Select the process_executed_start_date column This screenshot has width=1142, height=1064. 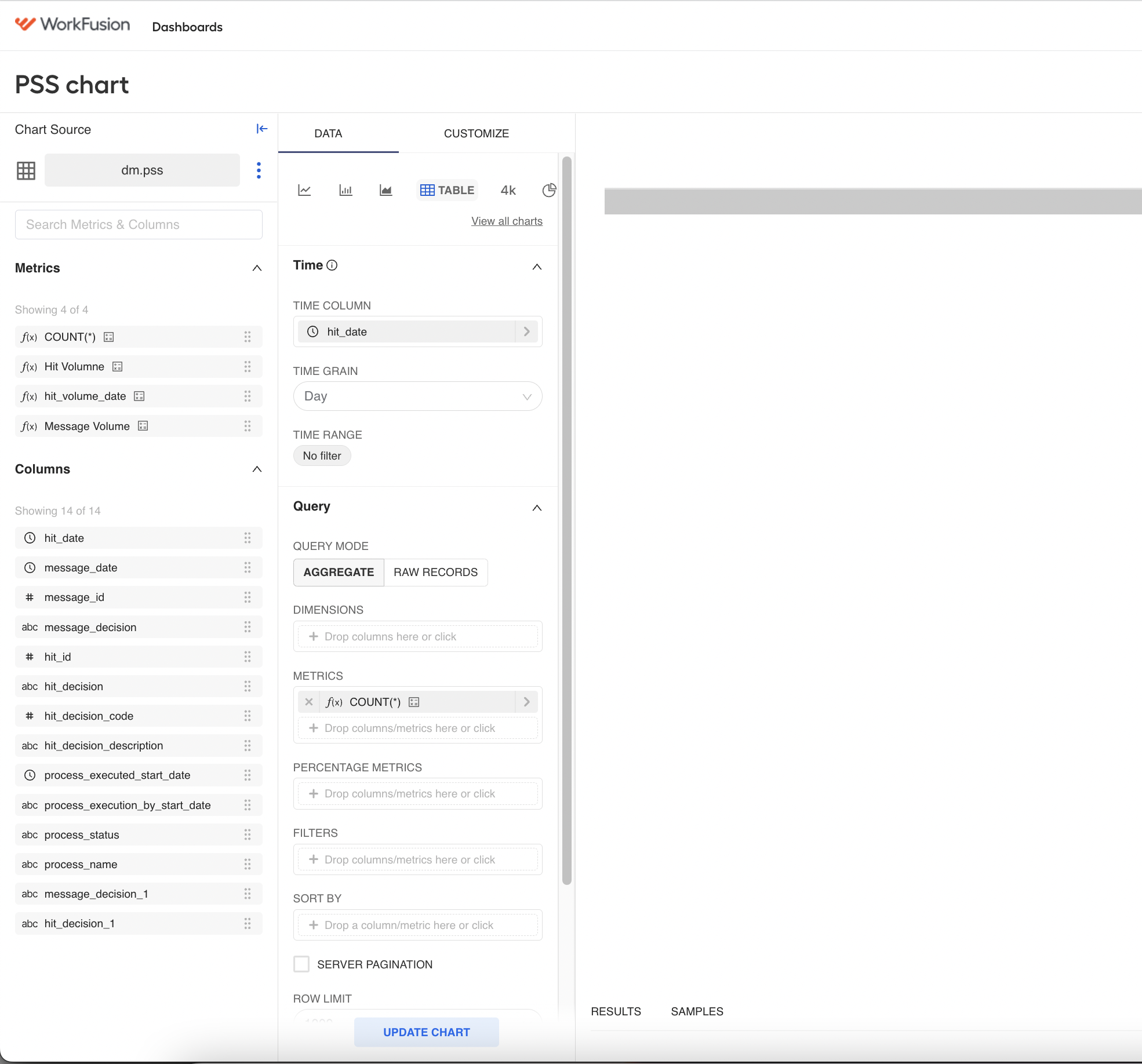(x=139, y=775)
